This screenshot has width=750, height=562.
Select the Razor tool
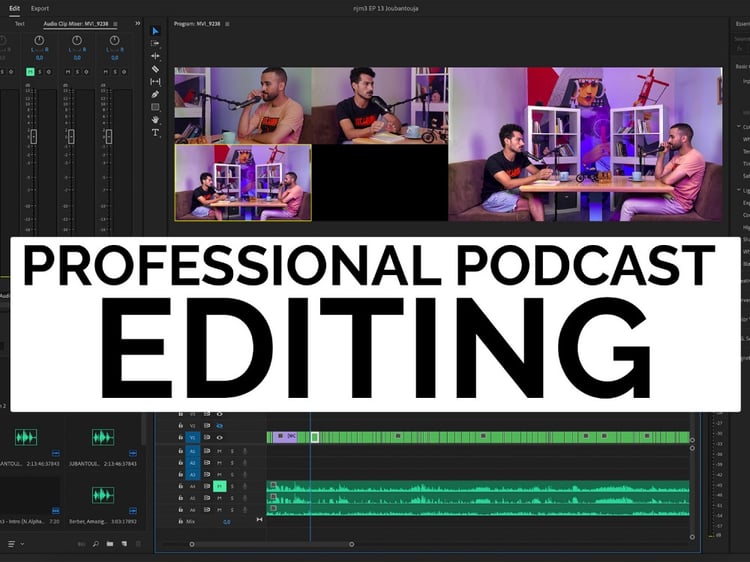pos(155,69)
